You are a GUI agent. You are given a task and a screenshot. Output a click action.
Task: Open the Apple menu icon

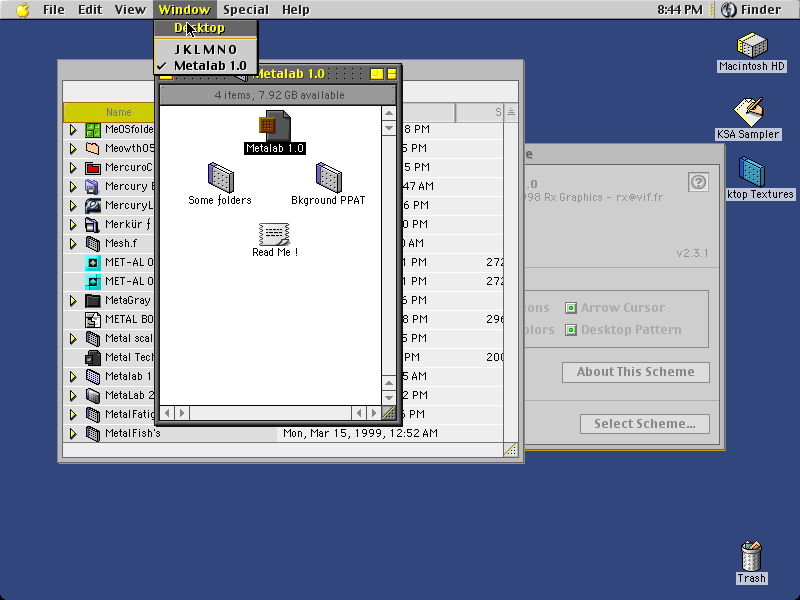[x=22, y=10]
